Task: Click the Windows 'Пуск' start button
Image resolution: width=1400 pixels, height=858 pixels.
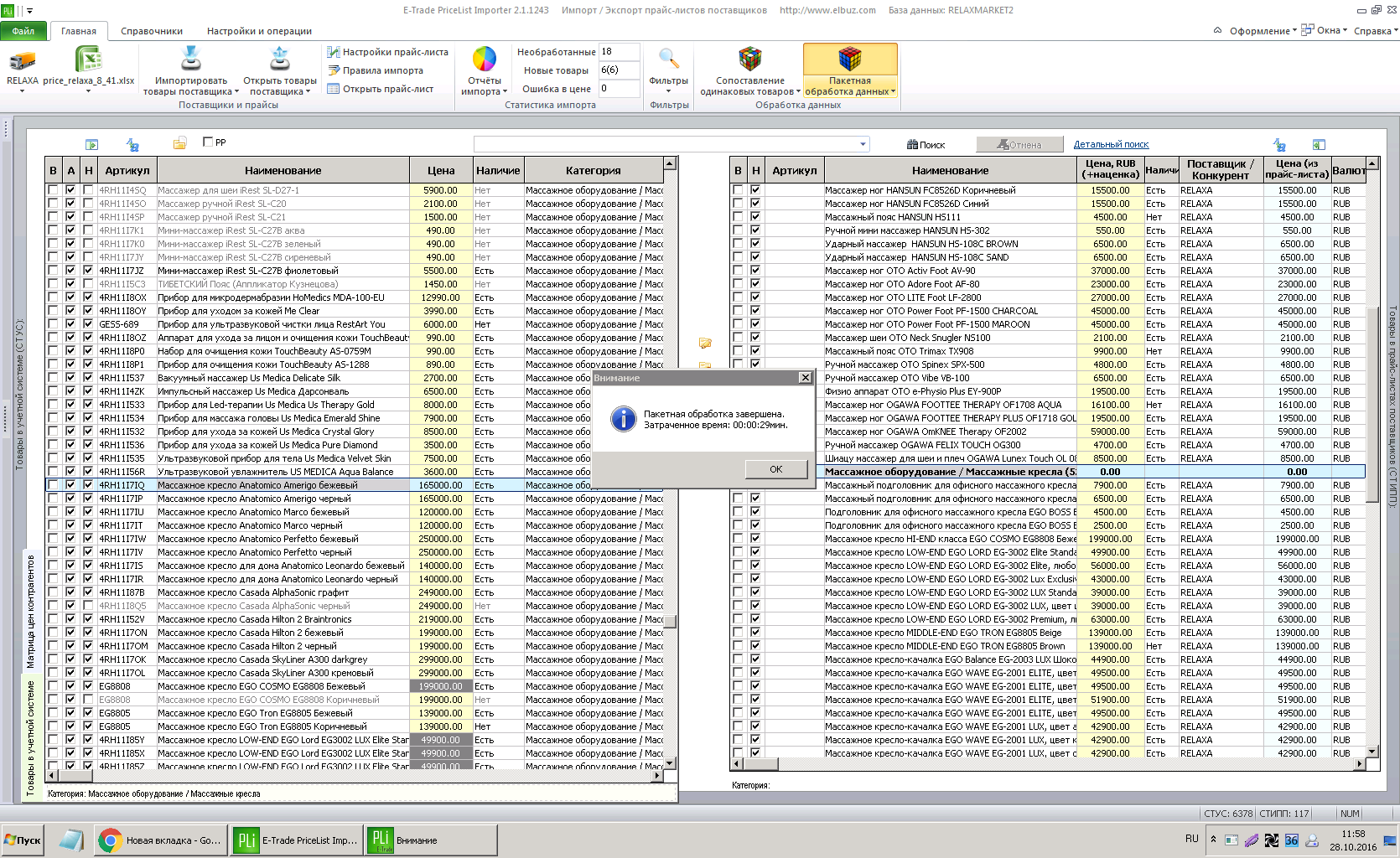Action: (23, 840)
